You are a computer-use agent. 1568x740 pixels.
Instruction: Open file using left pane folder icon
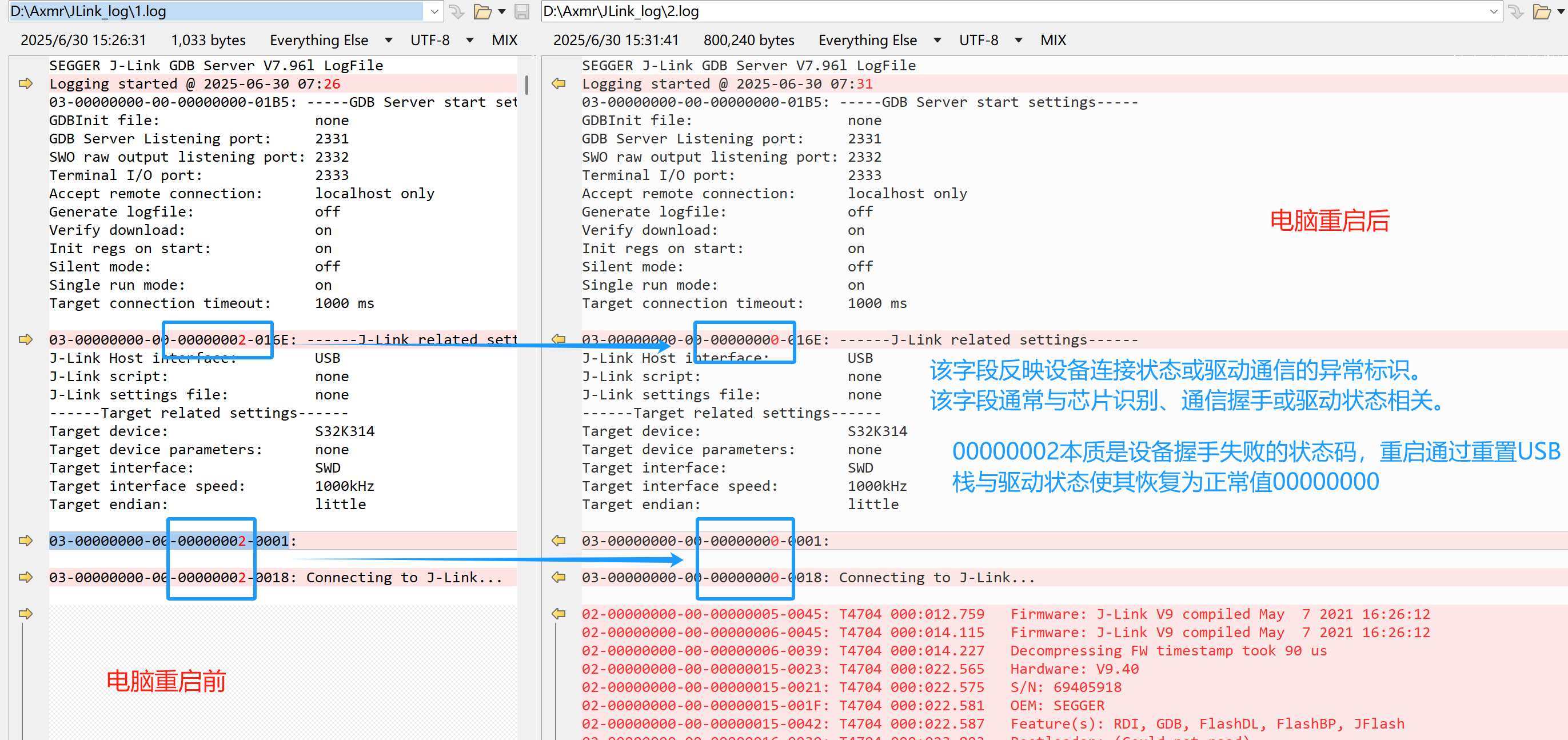482,11
